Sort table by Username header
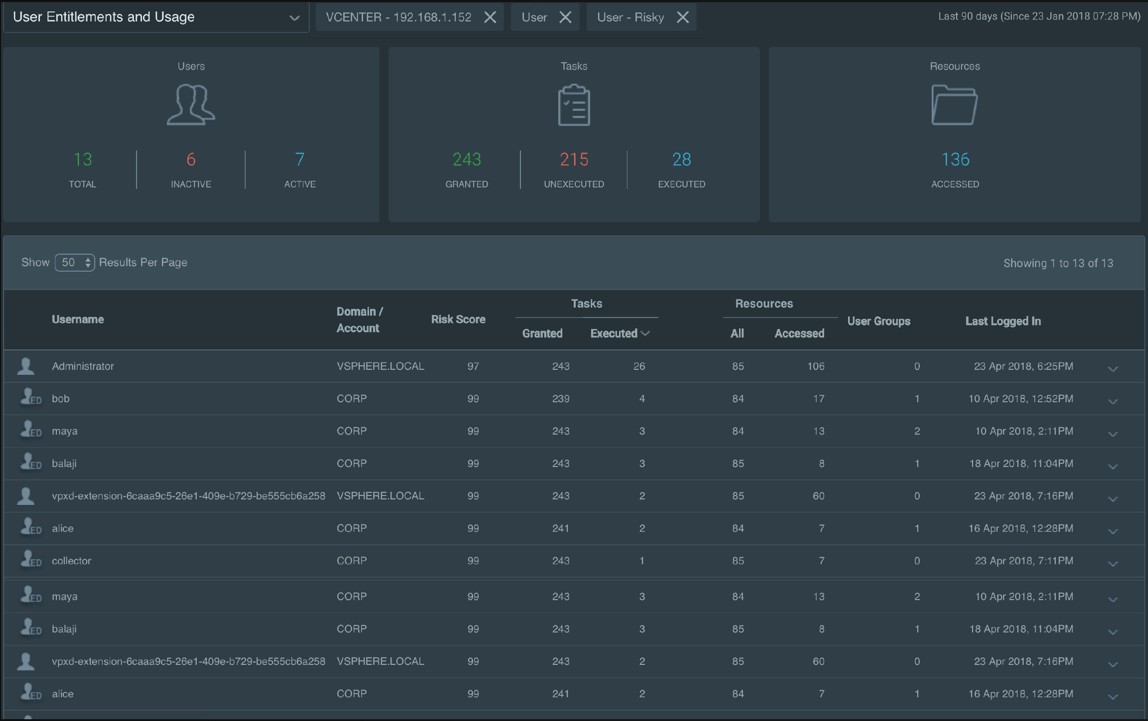This screenshot has width=1148, height=721. point(78,320)
